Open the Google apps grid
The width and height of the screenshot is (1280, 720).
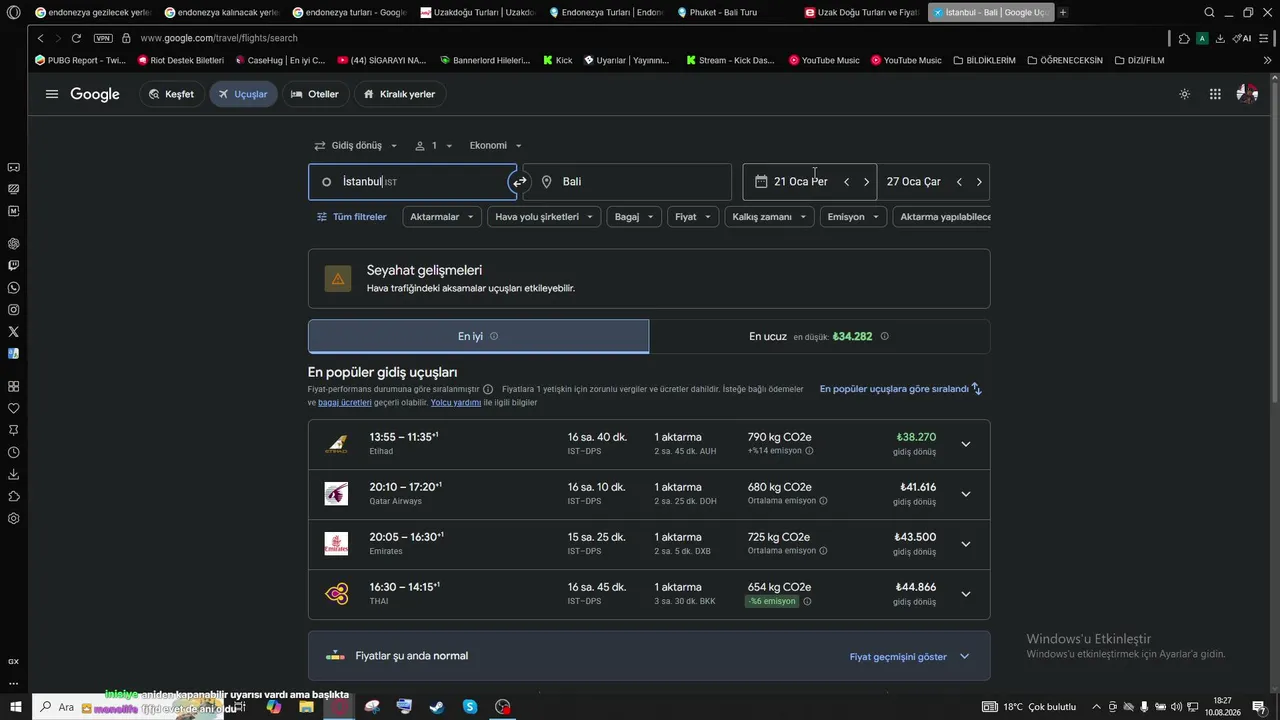pos(1215,94)
